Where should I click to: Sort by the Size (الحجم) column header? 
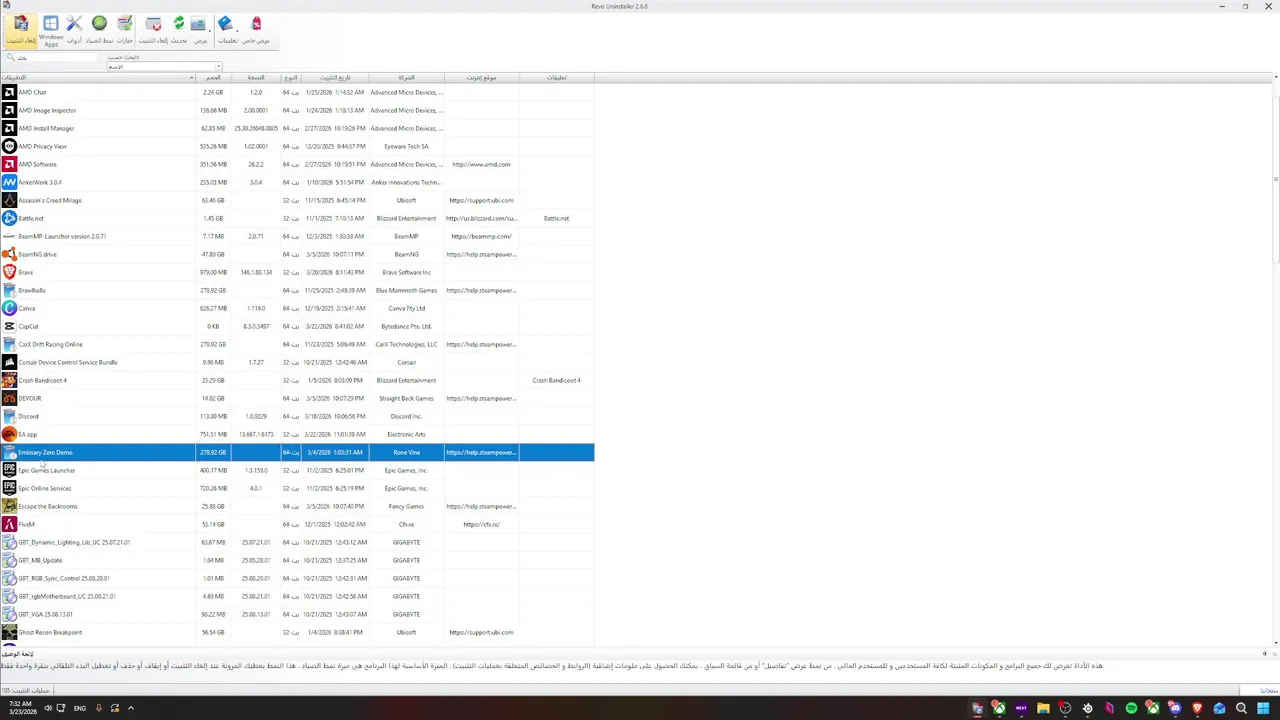point(213,78)
